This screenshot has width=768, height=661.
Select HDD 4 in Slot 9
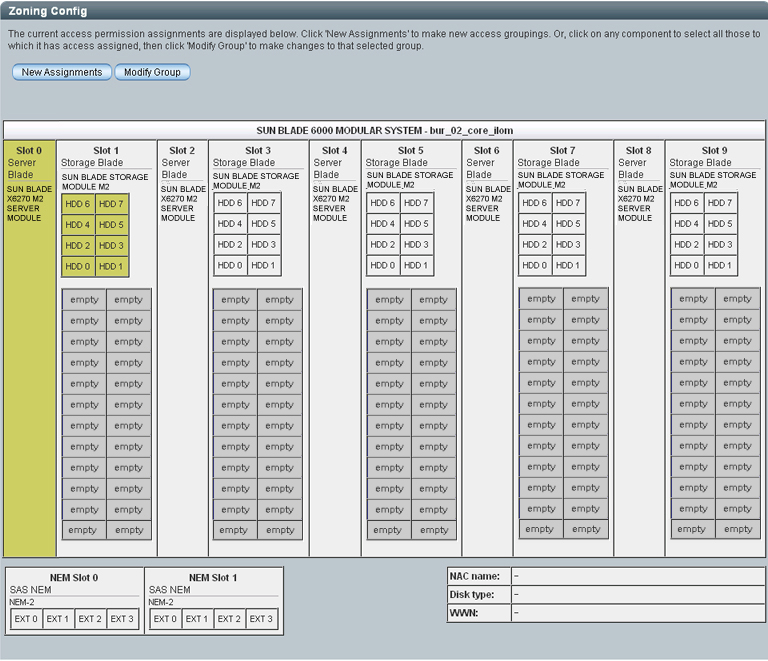pyautogui.click(x=687, y=224)
